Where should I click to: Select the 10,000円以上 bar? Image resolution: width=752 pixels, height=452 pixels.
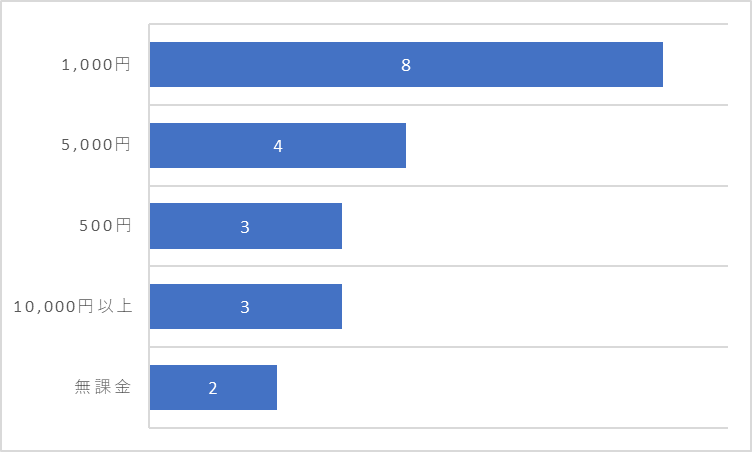(246, 307)
